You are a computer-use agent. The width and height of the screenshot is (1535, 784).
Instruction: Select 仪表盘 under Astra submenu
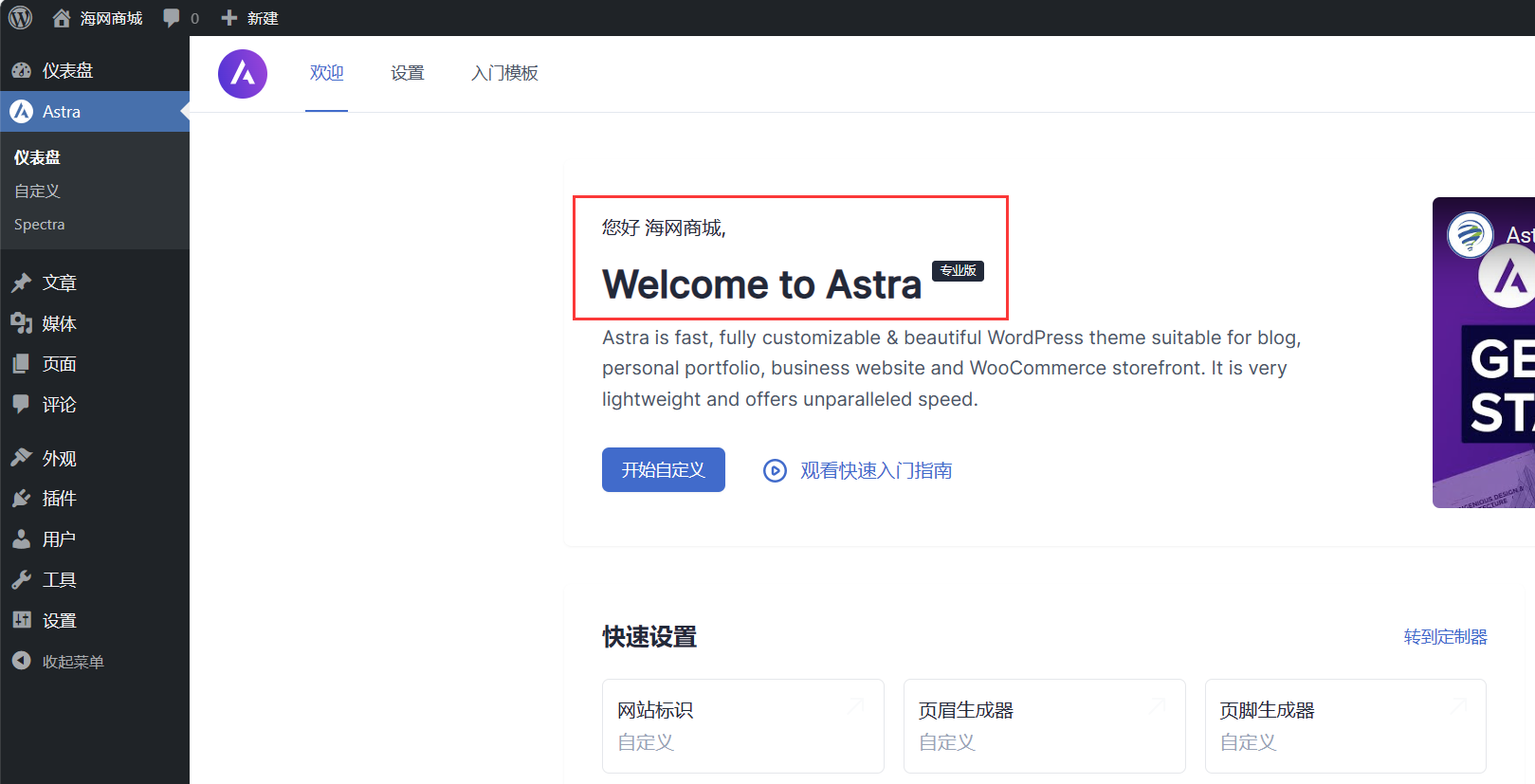(37, 157)
